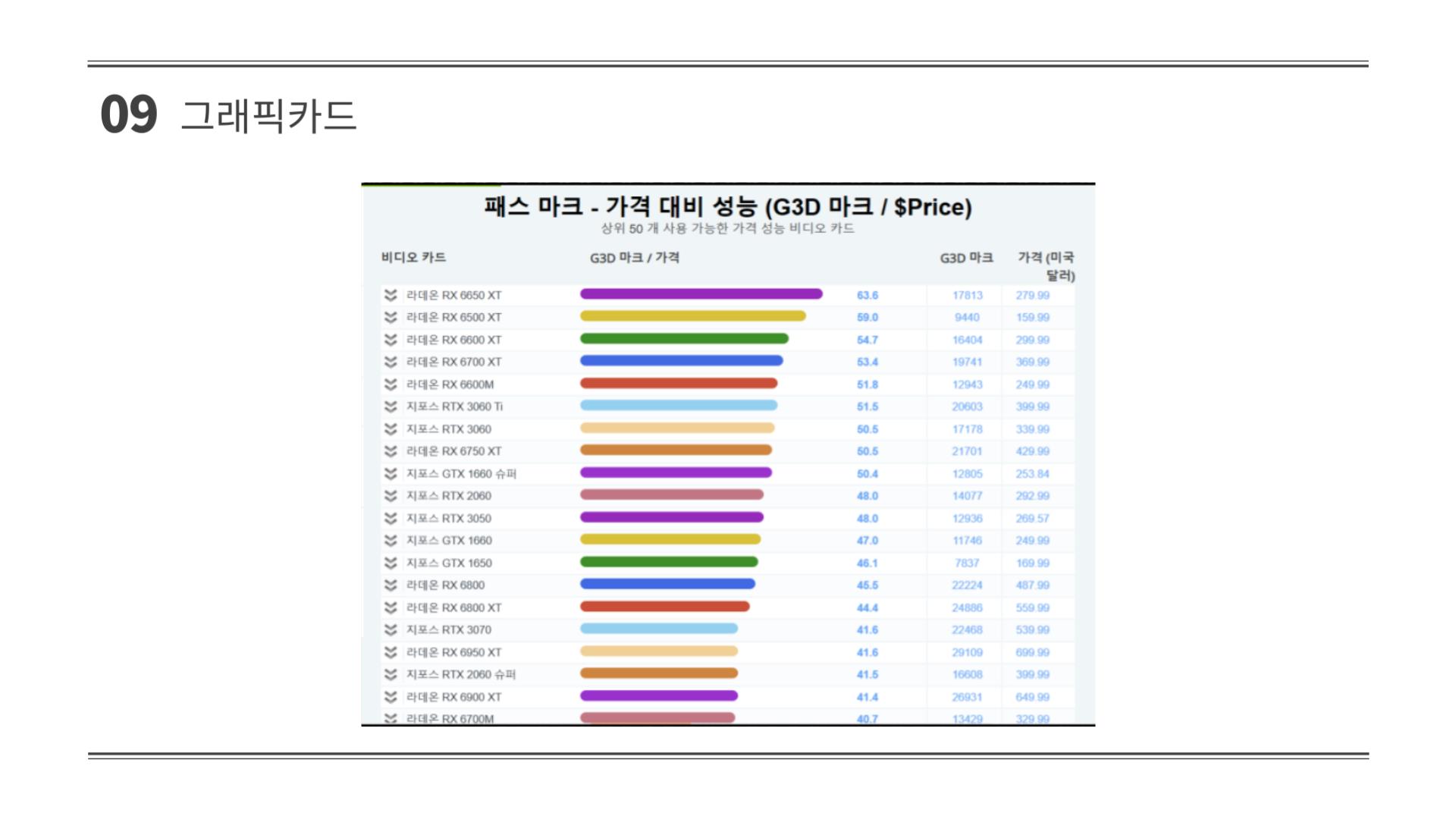
Task: Click the purple bar for RX 6650 XT
Action: tap(701, 294)
